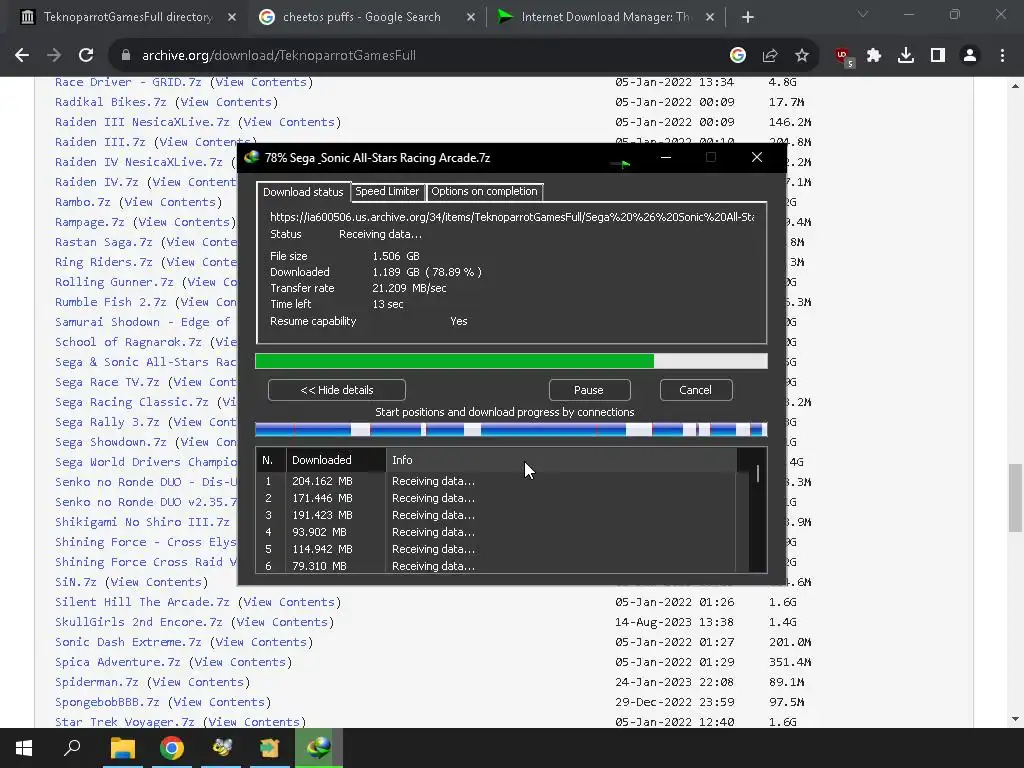This screenshot has width=1024, height=768.
Task: Open Chrome three-dot menu
Action: tap(1002, 56)
